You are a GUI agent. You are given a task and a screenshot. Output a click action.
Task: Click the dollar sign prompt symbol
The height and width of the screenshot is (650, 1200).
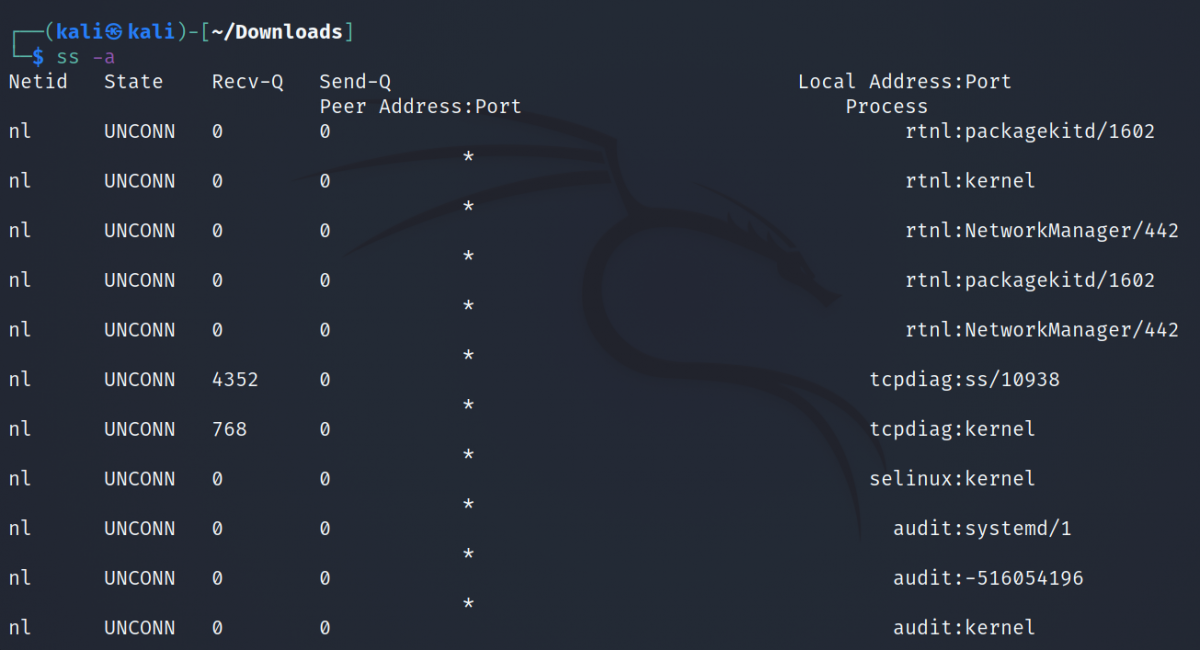pyautogui.click(x=38, y=57)
